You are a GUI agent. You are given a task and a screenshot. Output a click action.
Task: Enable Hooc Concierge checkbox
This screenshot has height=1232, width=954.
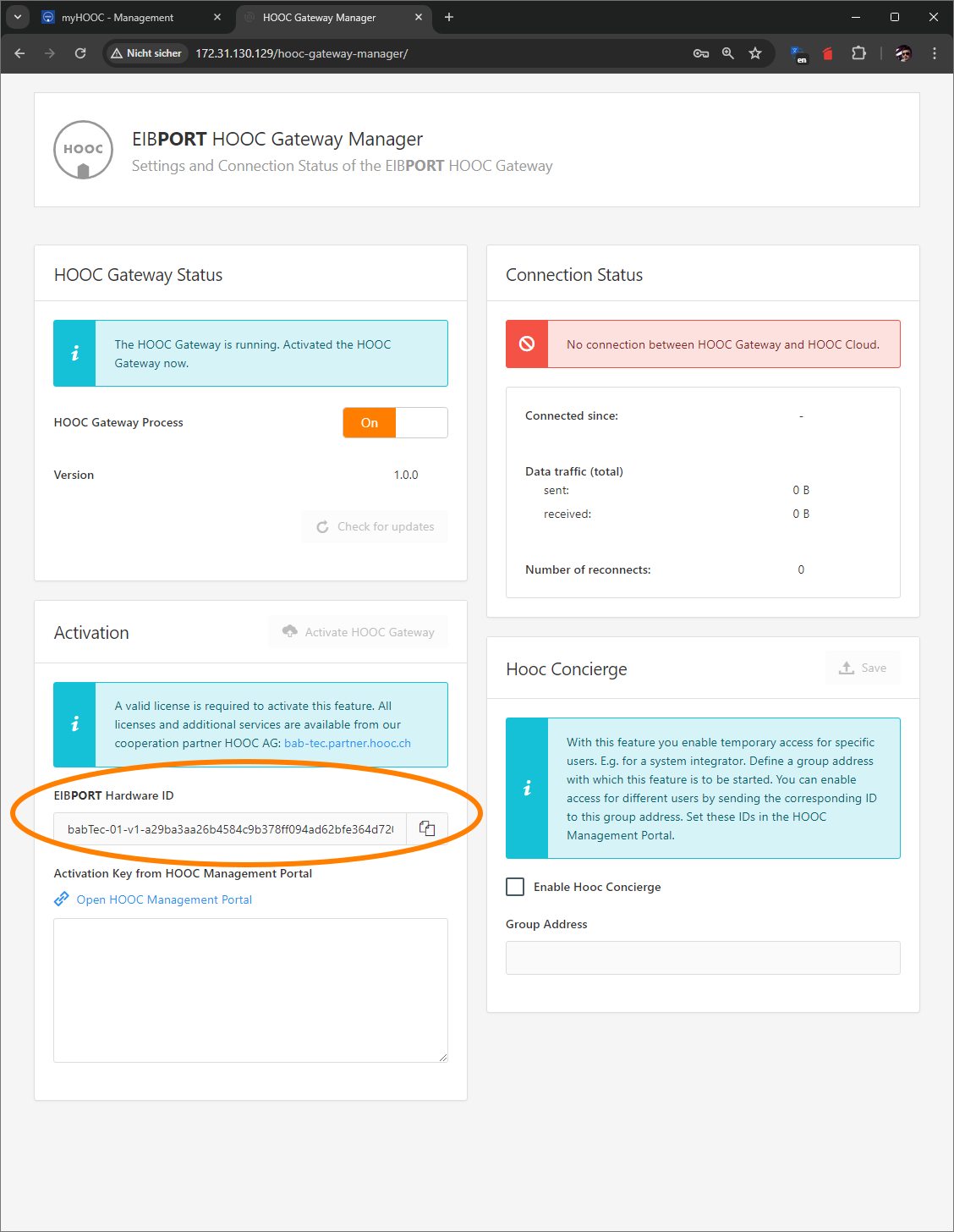pyautogui.click(x=515, y=887)
